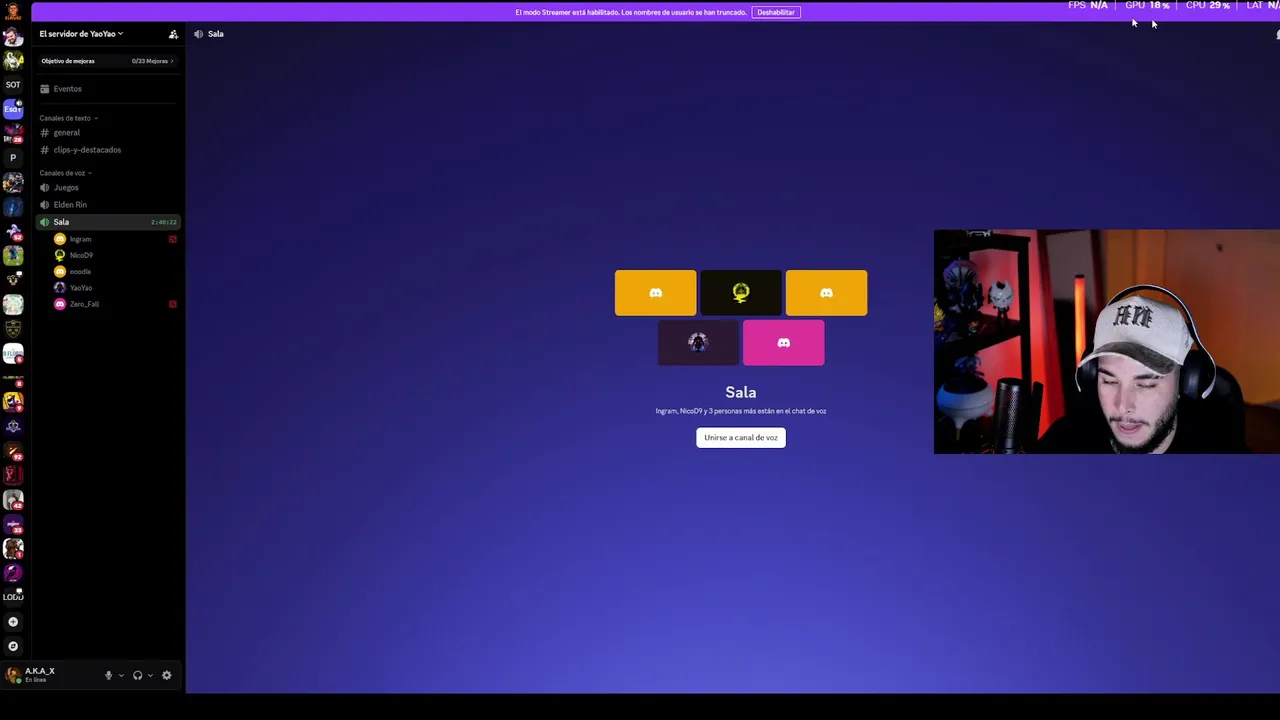Open the server icon with badge 33
Image resolution: width=1280 pixels, height=720 pixels.
tap(13, 524)
